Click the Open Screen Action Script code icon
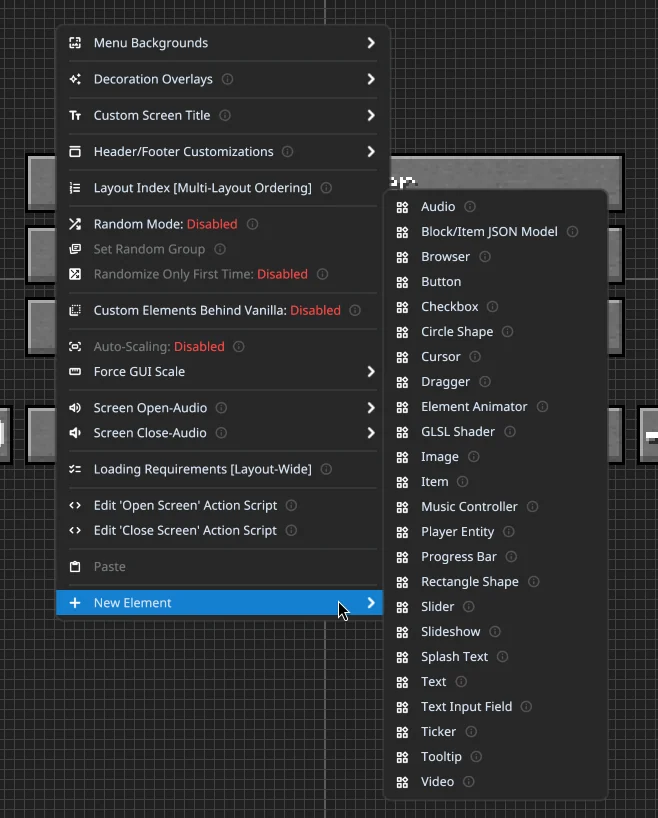The height and width of the screenshot is (818, 658). [x=75, y=506]
